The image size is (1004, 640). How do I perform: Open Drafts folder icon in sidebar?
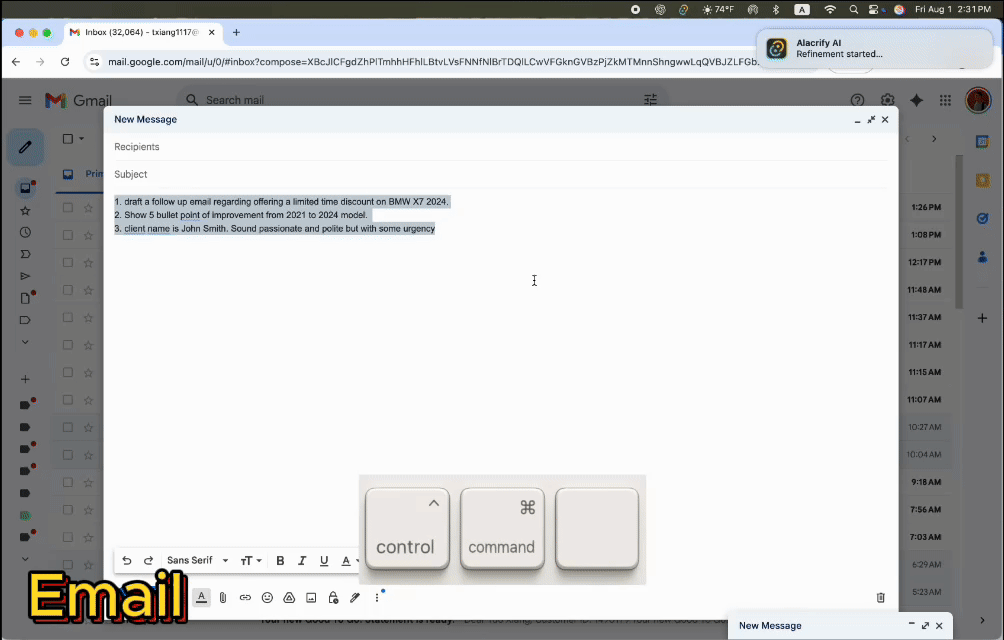point(25,298)
